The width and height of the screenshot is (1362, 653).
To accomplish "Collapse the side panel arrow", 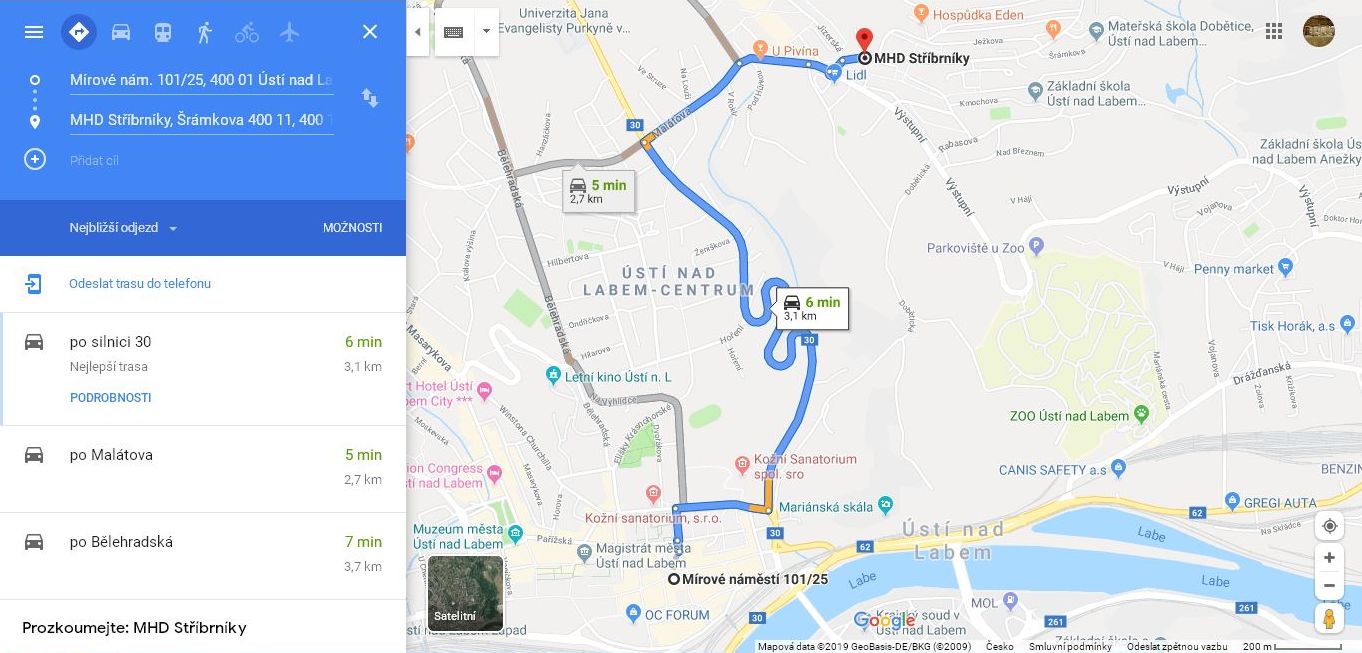I will point(418,32).
